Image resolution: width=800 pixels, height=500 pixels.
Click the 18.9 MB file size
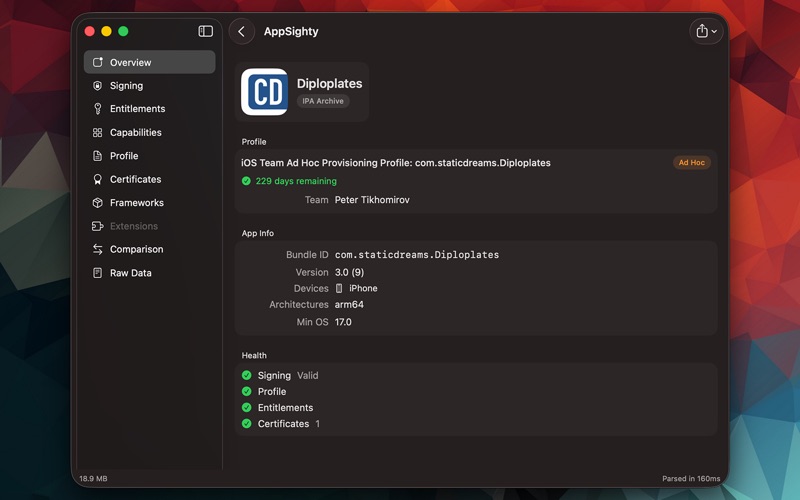[x=93, y=479]
